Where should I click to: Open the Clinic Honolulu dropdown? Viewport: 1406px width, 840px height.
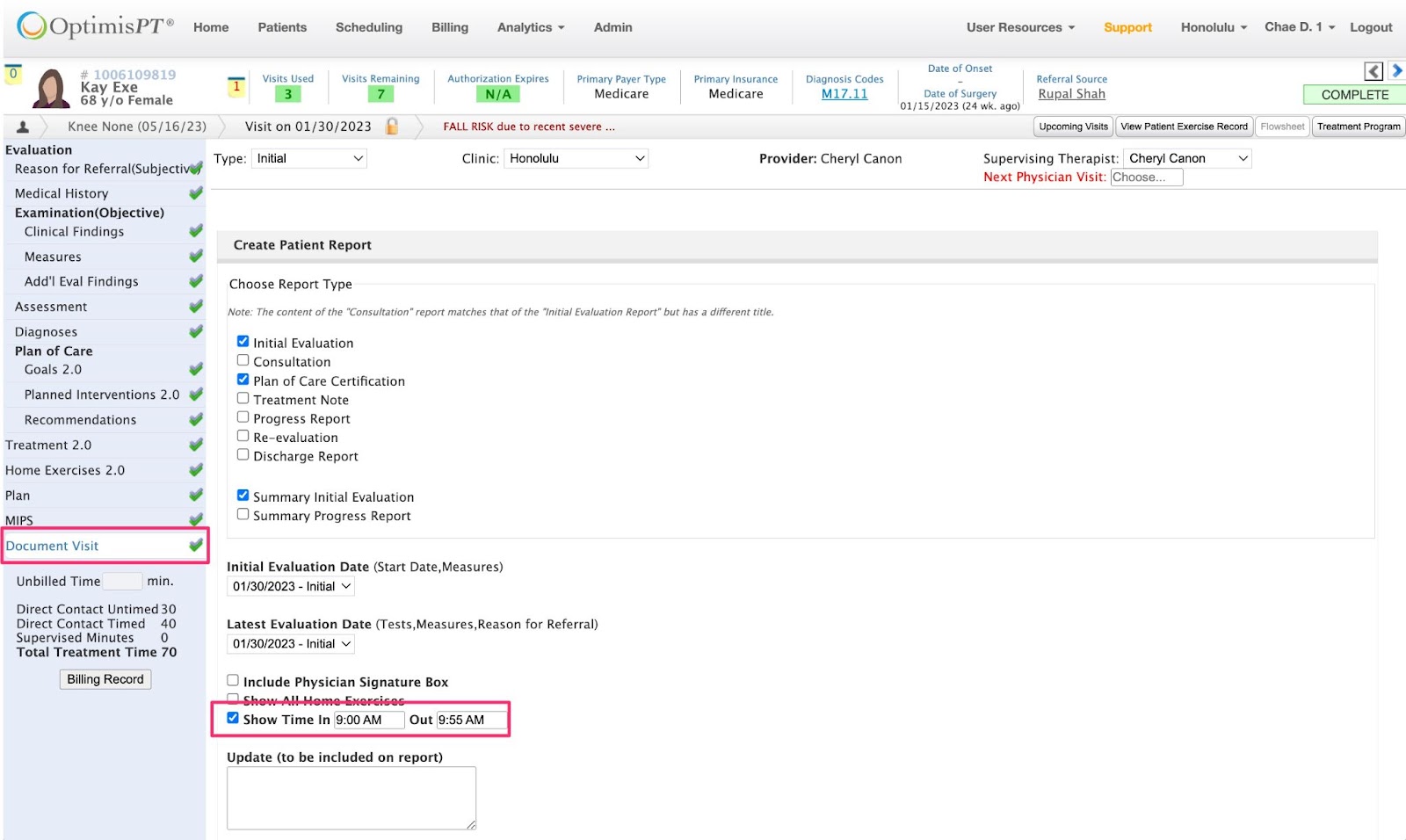[x=576, y=158]
